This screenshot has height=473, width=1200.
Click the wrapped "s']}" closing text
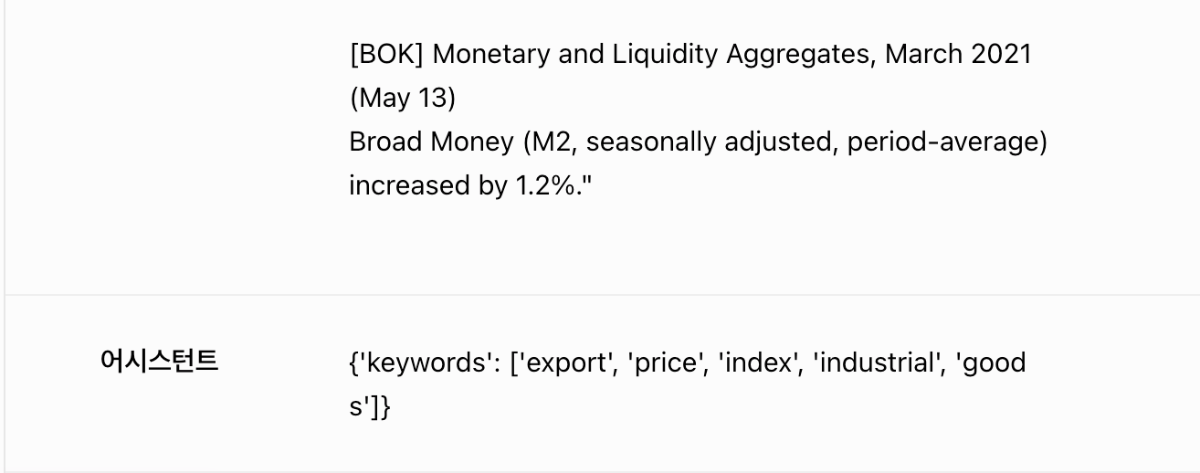click(369, 407)
